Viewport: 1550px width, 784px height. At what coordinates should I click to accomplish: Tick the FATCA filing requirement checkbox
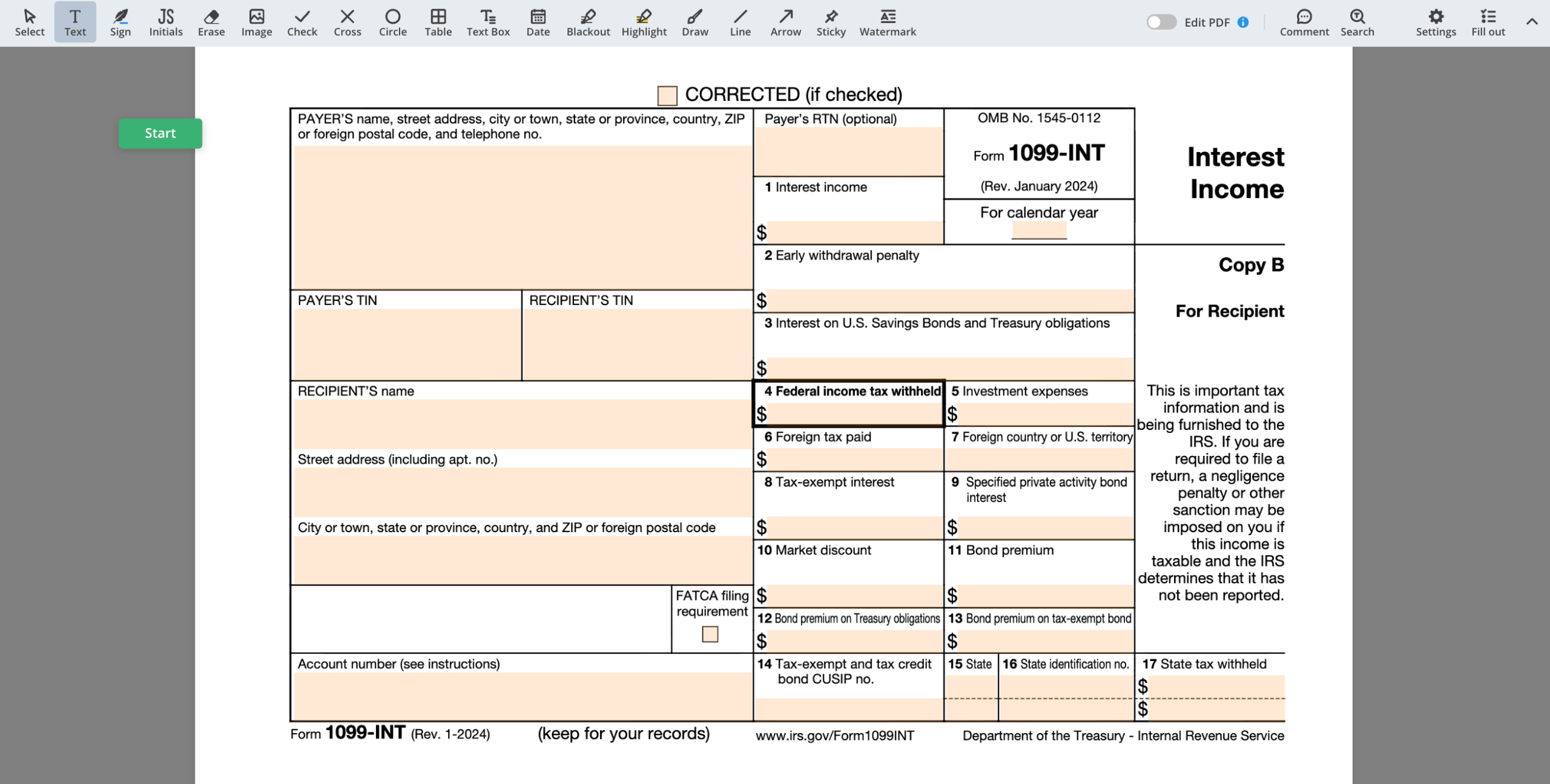[710, 634]
